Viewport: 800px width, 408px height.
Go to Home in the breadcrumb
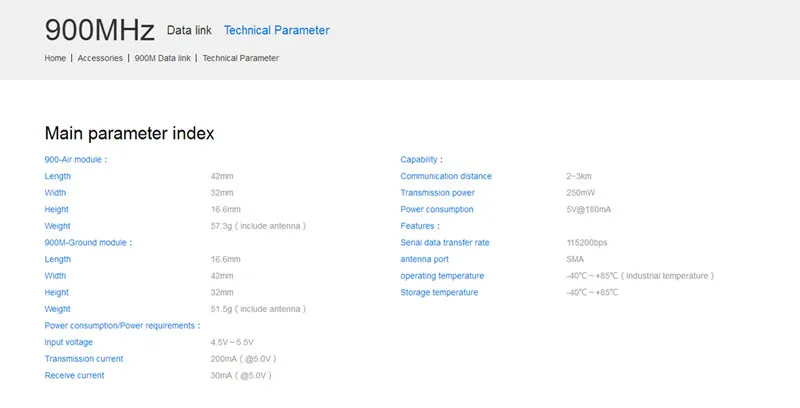click(x=55, y=58)
